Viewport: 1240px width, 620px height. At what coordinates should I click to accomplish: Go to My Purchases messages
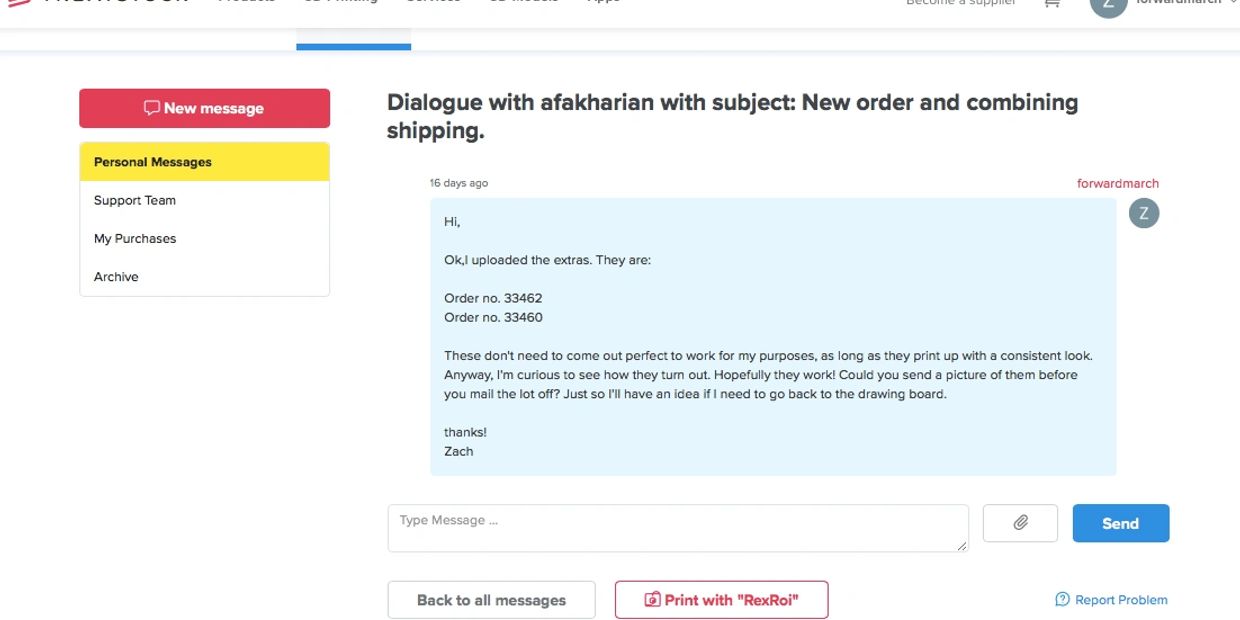tap(135, 238)
